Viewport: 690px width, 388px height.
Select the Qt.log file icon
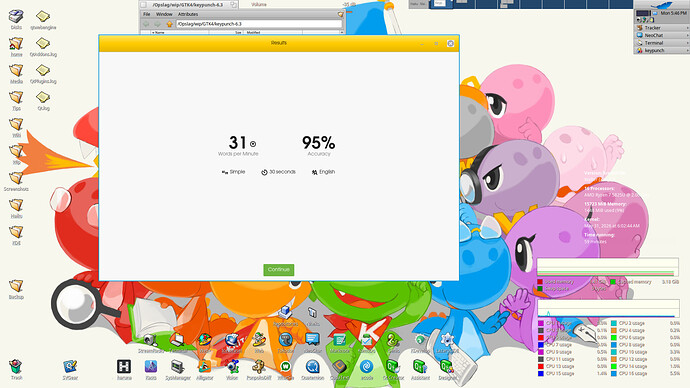[x=43, y=97]
